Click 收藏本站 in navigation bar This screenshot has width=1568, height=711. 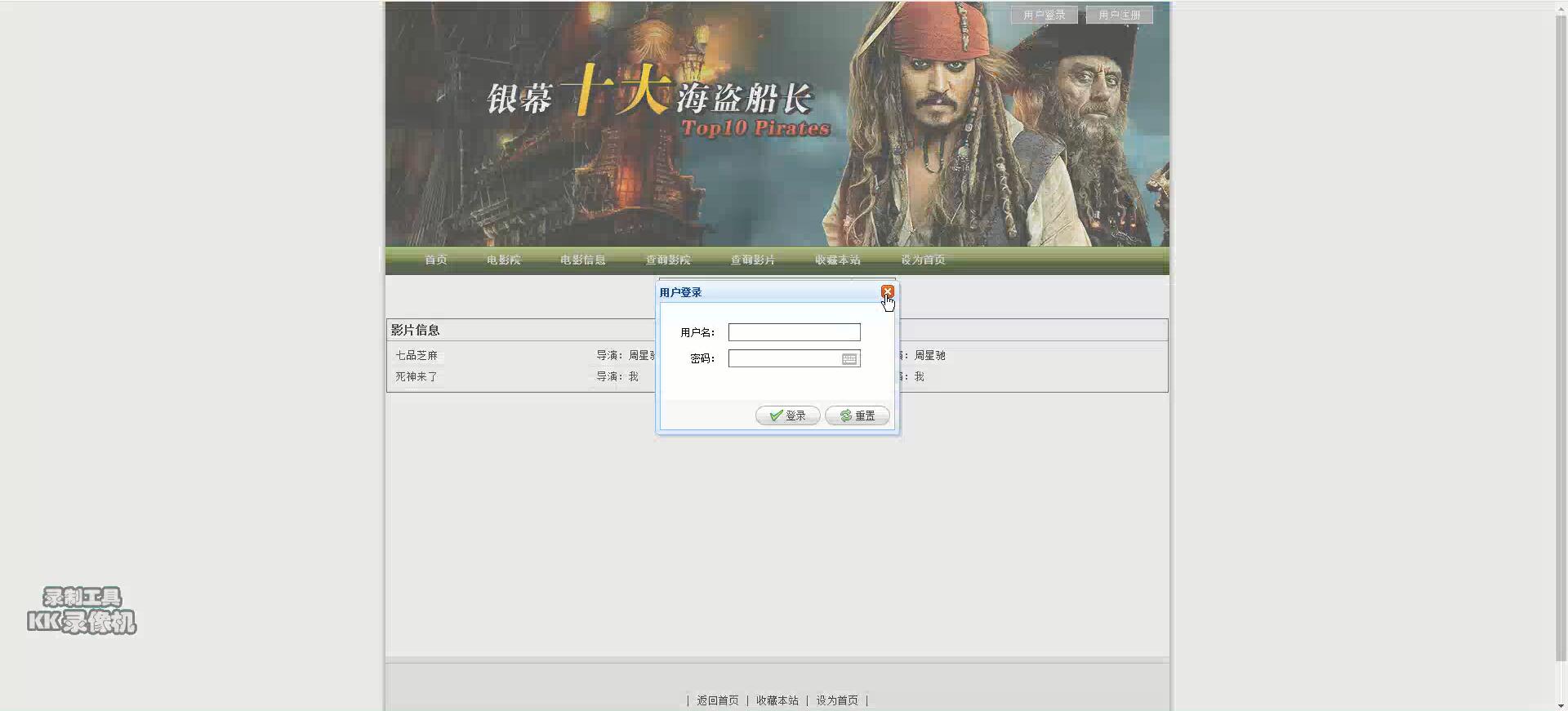pyautogui.click(x=837, y=260)
